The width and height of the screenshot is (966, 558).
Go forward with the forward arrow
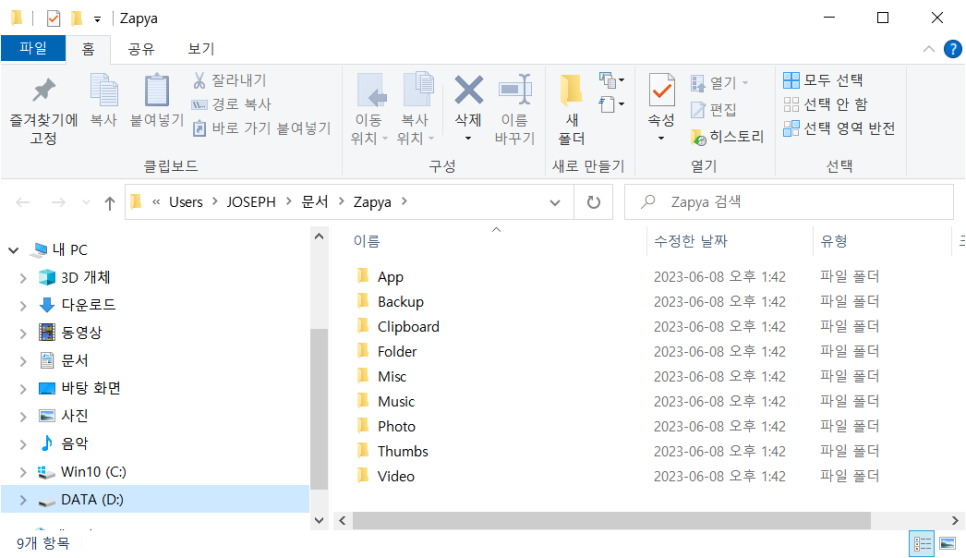pos(59,202)
